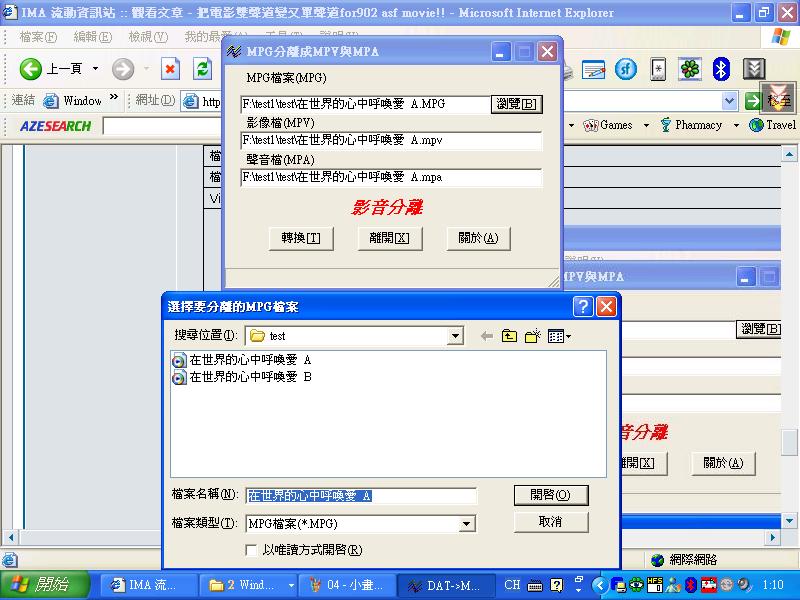The height and width of the screenshot is (600, 800).
Task: Open the 檢視 menu in Internet Explorer
Action: pyautogui.click(x=147, y=37)
